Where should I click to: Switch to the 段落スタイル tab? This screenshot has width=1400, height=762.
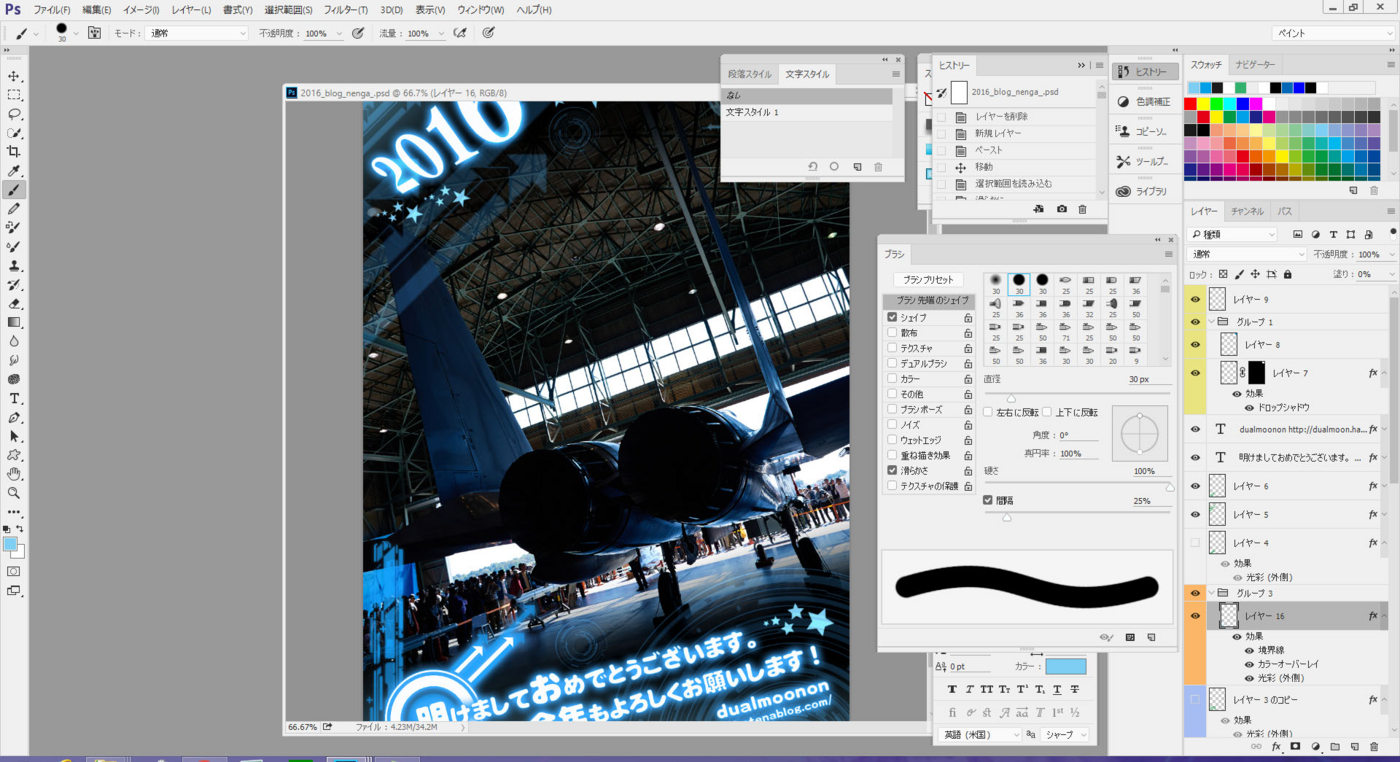[x=750, y=74]
